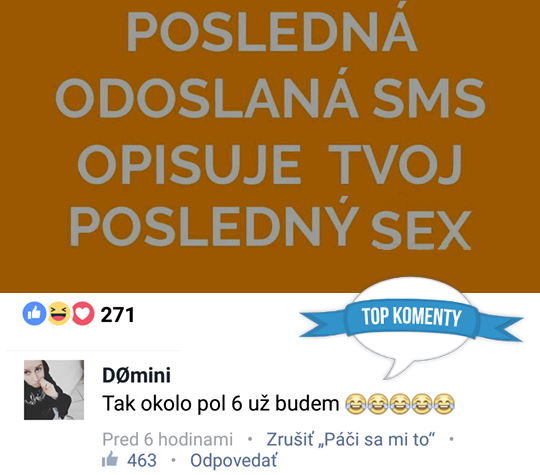
Task: Open the DØmini commenter name
Action: (x=136, y=375)
